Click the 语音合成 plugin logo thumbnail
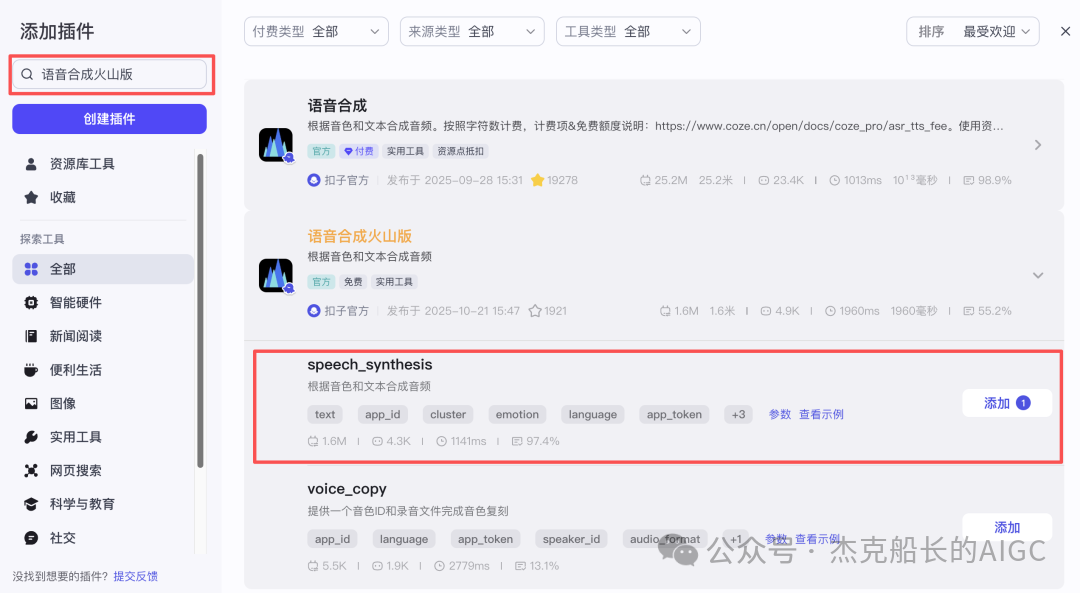The width and height of the screenshot is (1080, 593). tap(276, 145)
